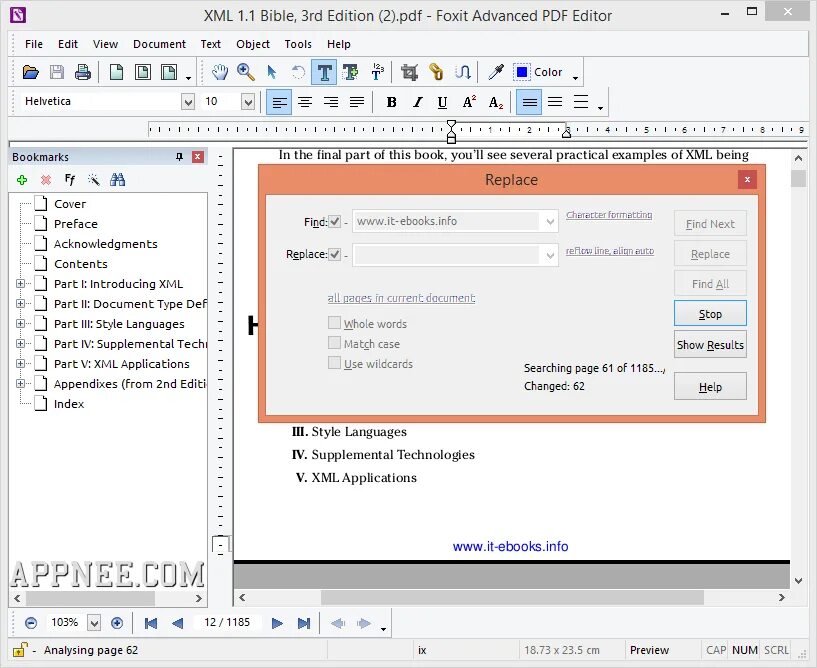Activate the Text edit tool
The height and width of the screenshot is (668, 817).
pos(324,72)
